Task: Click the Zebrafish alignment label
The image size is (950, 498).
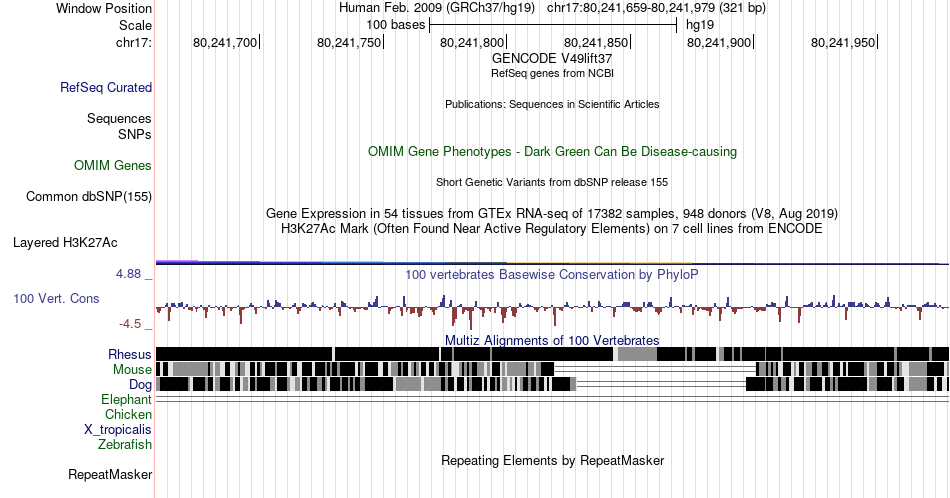Action: [x=125, y=444]
